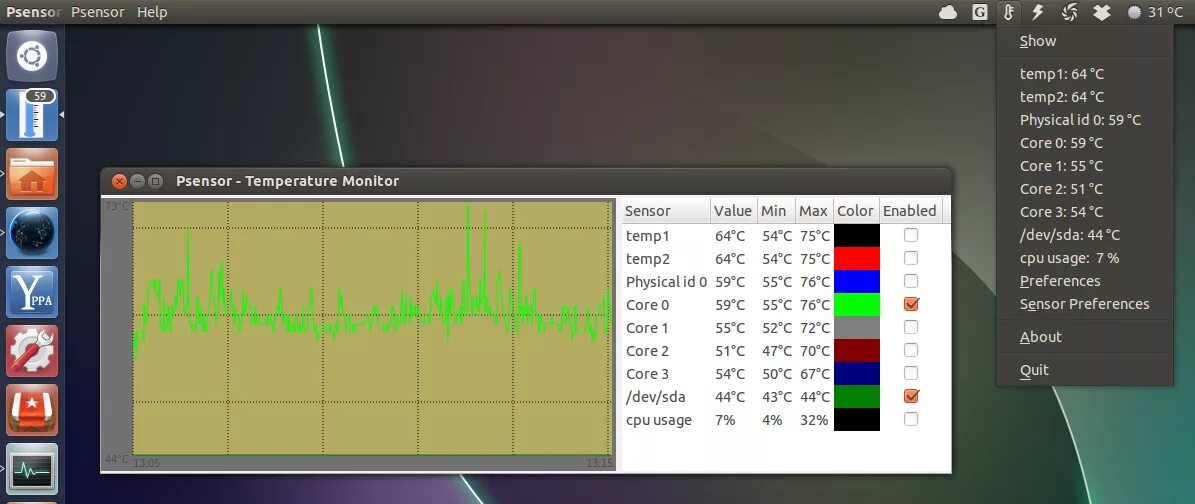Open the wrench and gear settings tool
This screenshot has height=504, width=1195.
(x=32, y=351)
